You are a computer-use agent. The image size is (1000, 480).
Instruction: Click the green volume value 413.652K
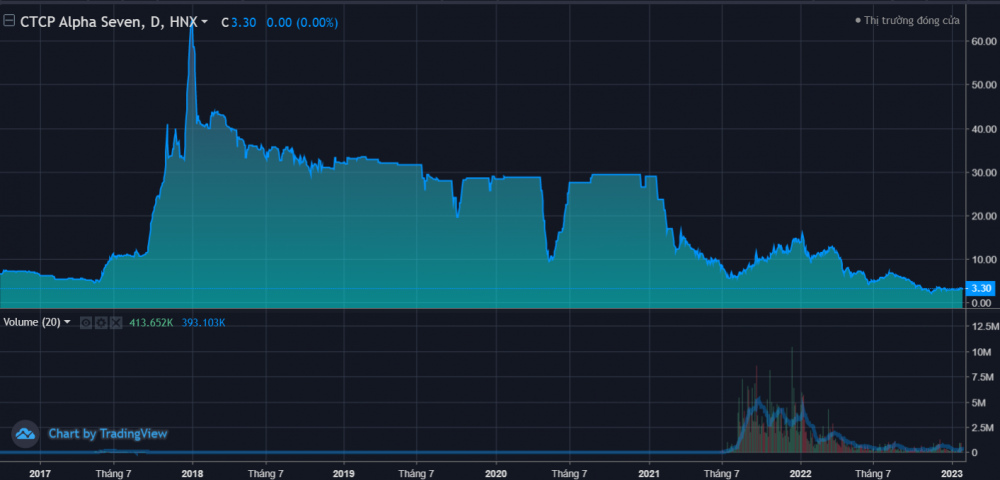pos(152,322)
